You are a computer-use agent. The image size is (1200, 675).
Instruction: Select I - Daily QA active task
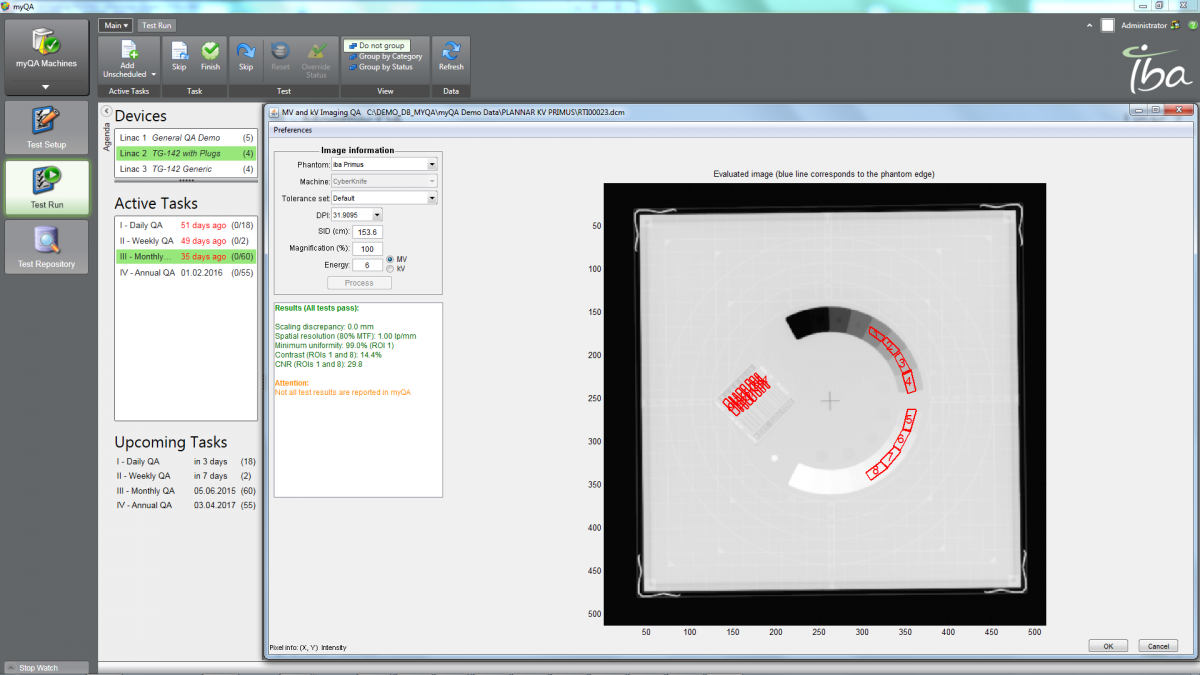(x=186, y=225)
